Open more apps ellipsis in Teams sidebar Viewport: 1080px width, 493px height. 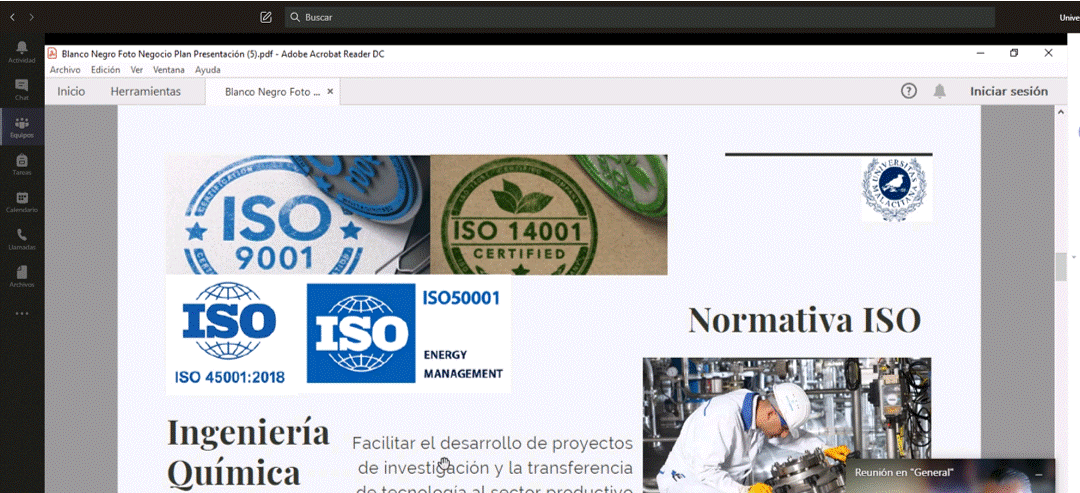[22, 313]
